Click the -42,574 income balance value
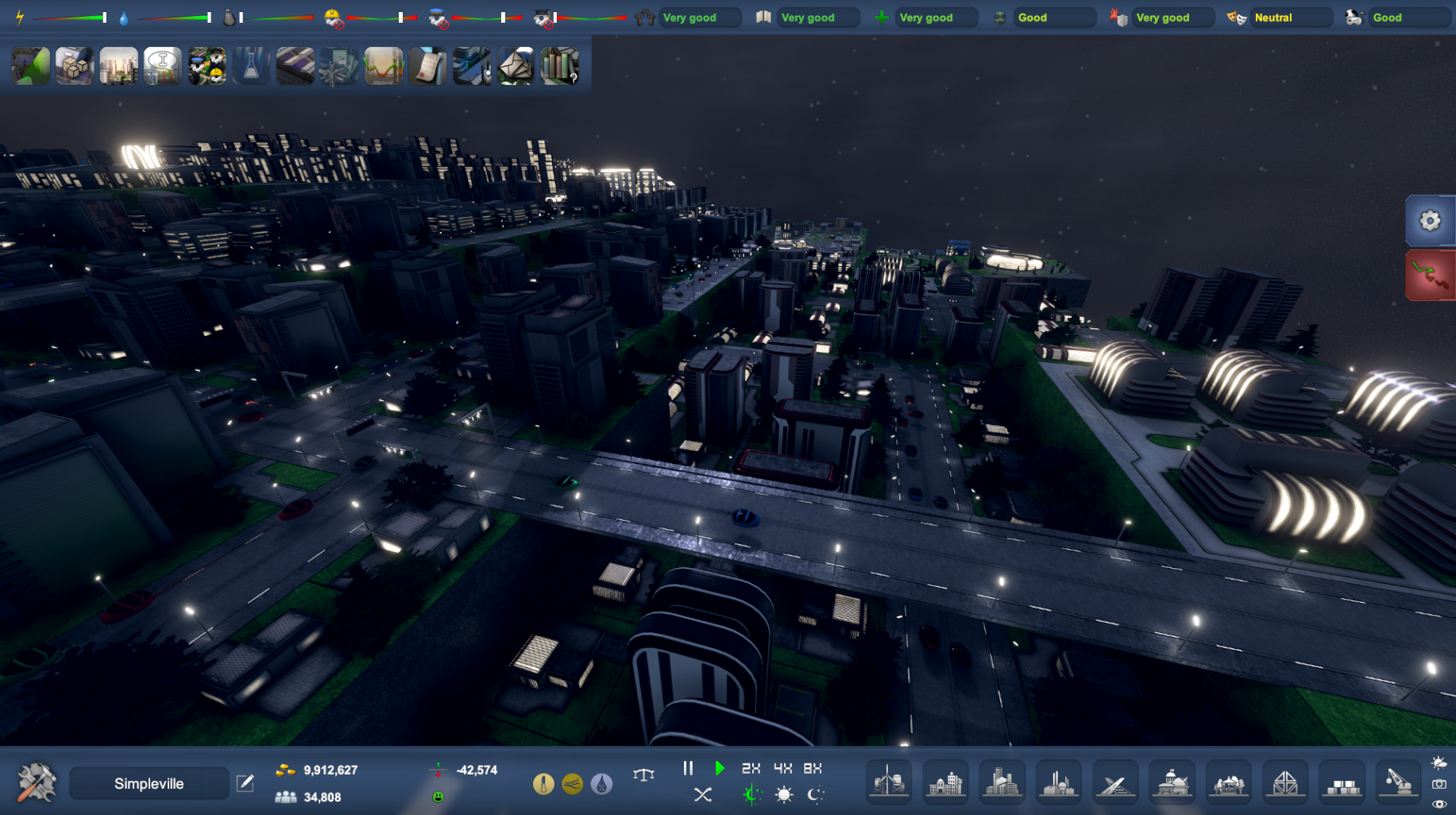Screen dimensions: 1456x815 tap(477, 770)
